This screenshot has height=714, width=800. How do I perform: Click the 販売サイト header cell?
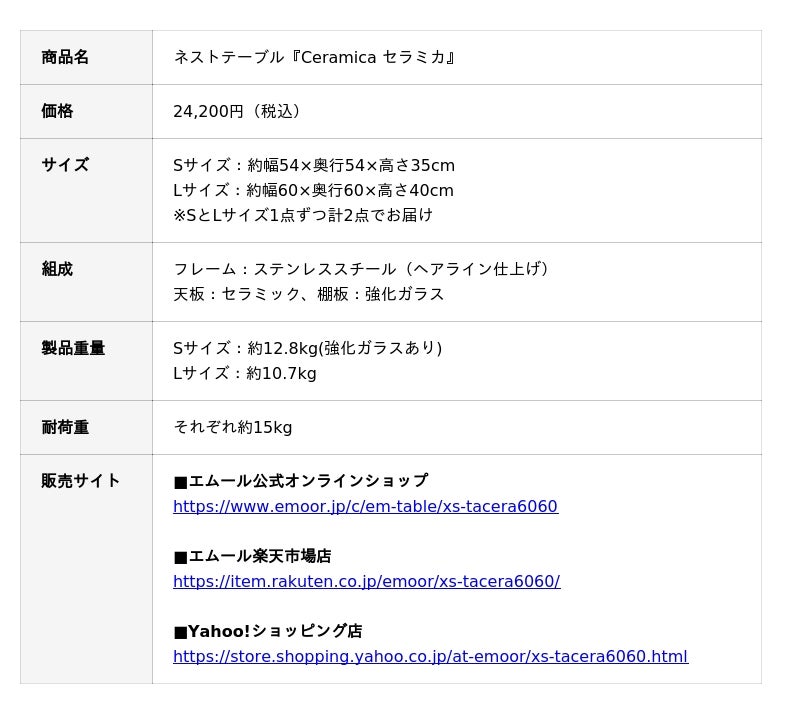[86, 569]
